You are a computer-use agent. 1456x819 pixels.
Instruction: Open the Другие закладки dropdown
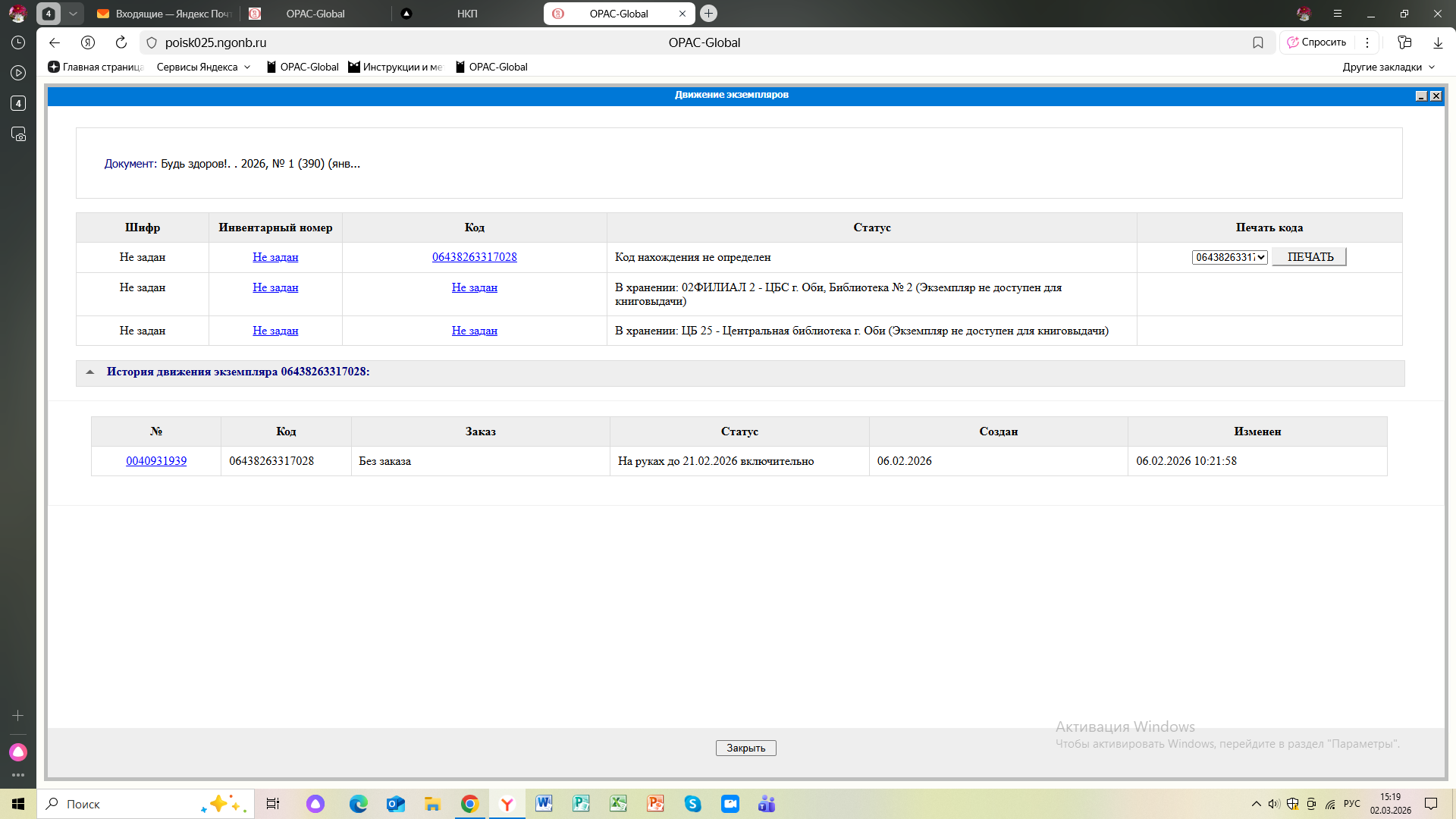(x=1389, y=67)
